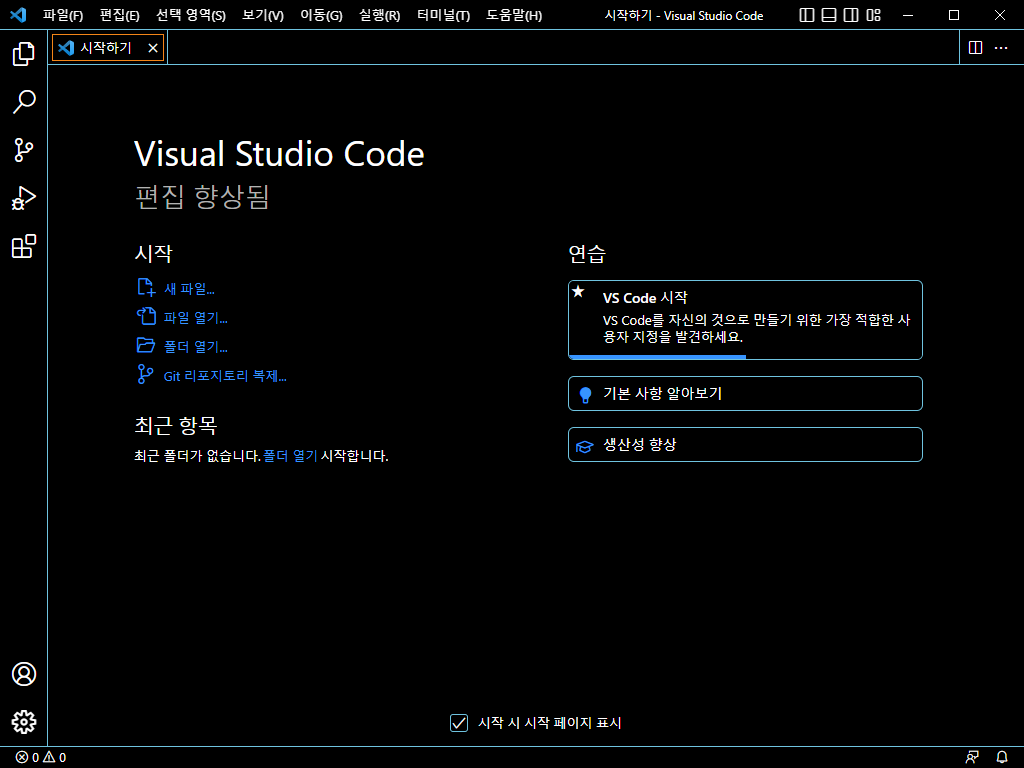Click errors and warnings status bar indicator
Screen dimensions: 1024x768
click(40, 758)
